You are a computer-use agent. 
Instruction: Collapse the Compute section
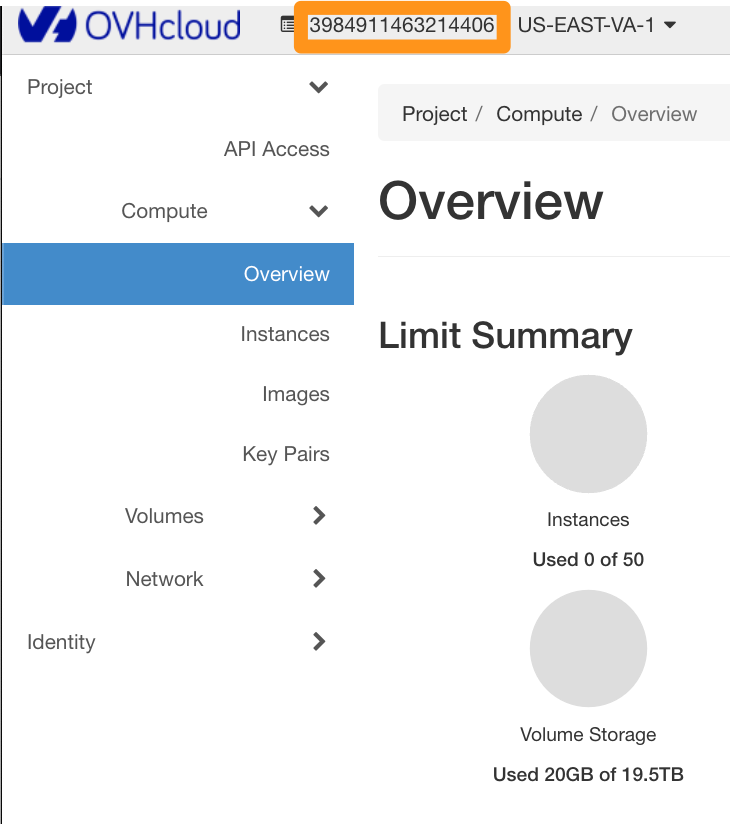click(178, 211)
